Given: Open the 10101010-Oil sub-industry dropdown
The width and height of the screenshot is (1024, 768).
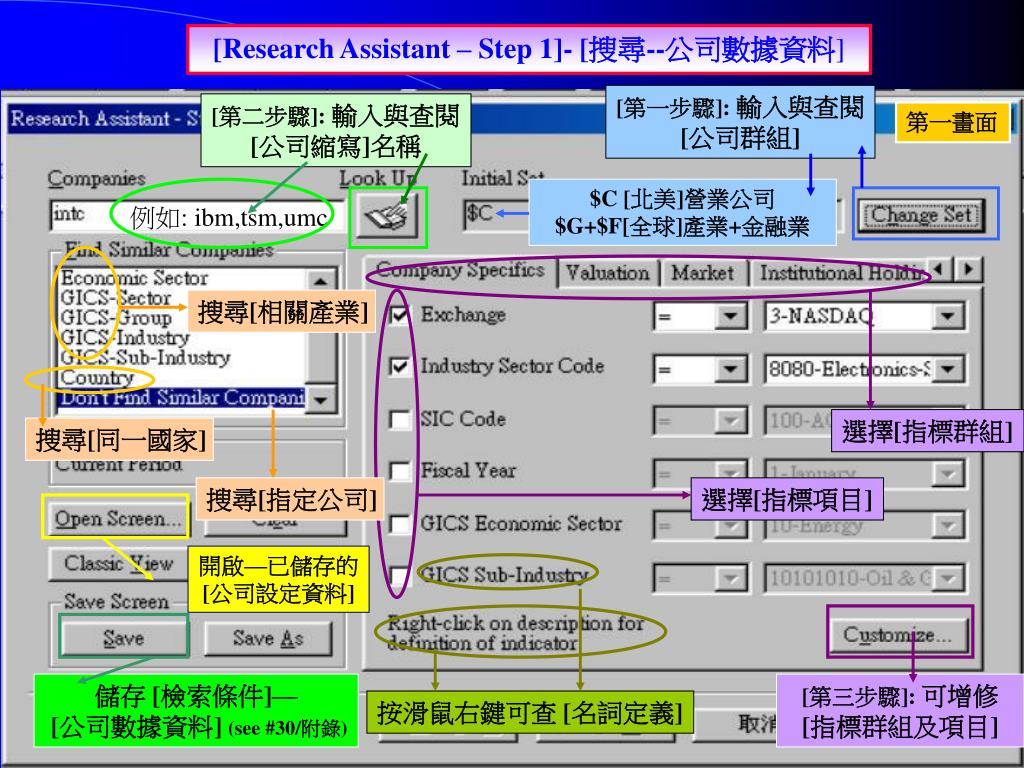Looking at the screenshot, I should click(x=946, y=578).
